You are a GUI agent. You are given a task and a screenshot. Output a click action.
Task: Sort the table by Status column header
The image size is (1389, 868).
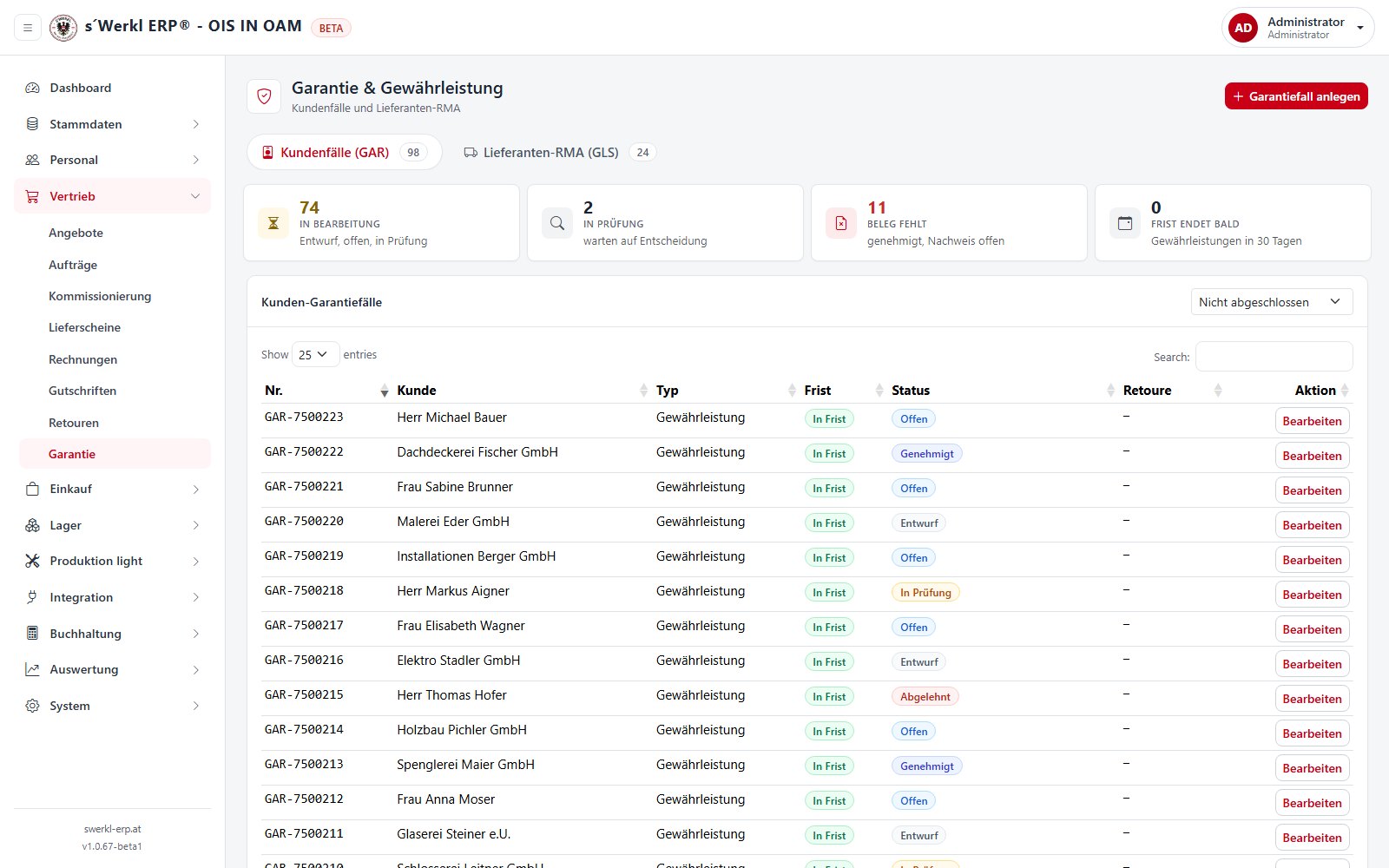pyautogui.click(x=1003, y=391)
